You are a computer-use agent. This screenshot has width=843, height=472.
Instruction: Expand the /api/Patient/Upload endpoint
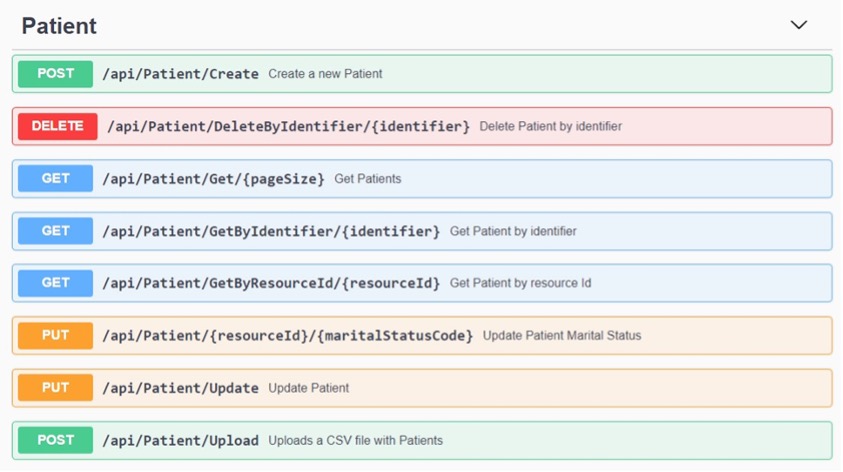pyautogui.click(x=422, y=440)
